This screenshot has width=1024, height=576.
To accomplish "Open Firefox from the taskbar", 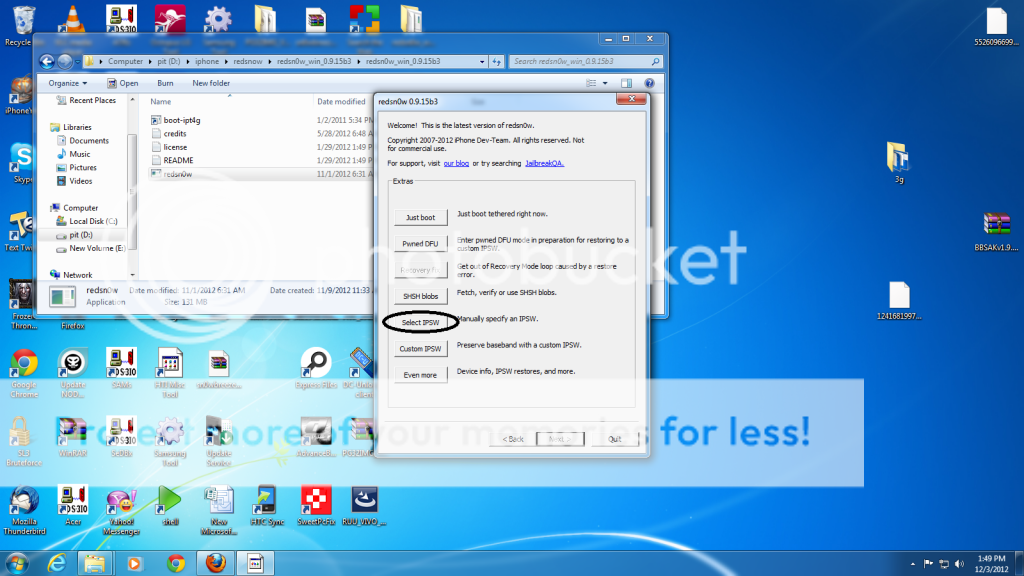I will tap(216, 563).
